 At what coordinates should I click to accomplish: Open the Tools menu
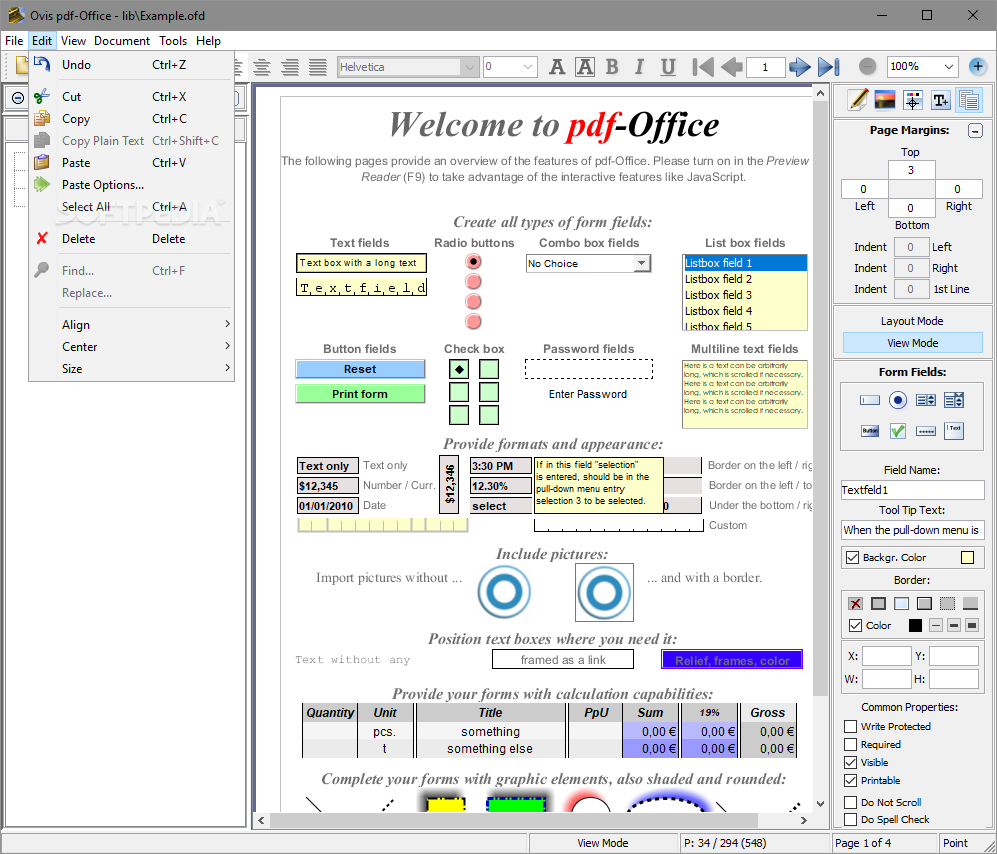[172, 41]
